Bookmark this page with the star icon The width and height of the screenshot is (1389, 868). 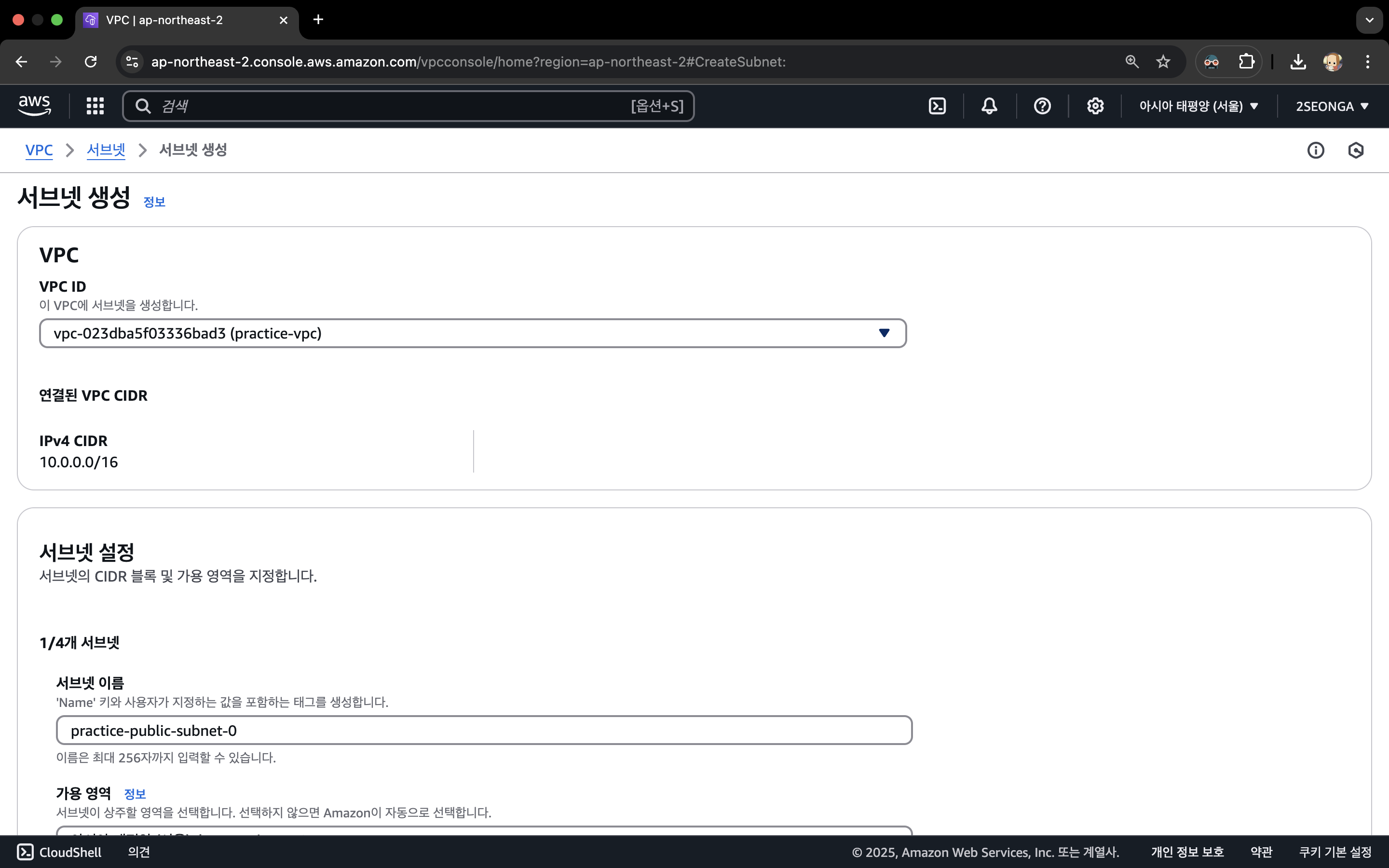tap(1163, 61)
